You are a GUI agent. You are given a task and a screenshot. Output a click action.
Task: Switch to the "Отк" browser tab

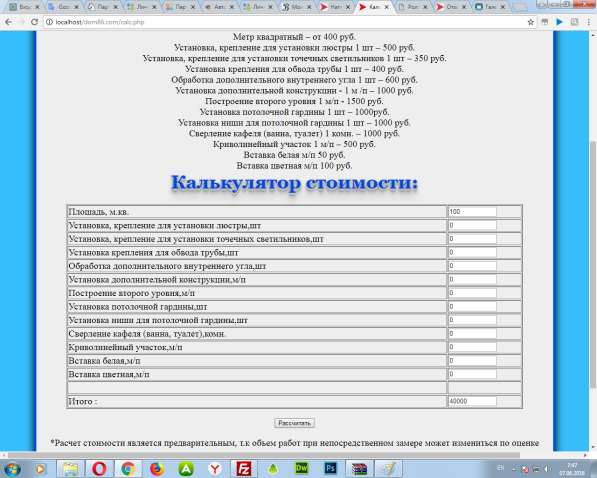[x=452, y=7]
